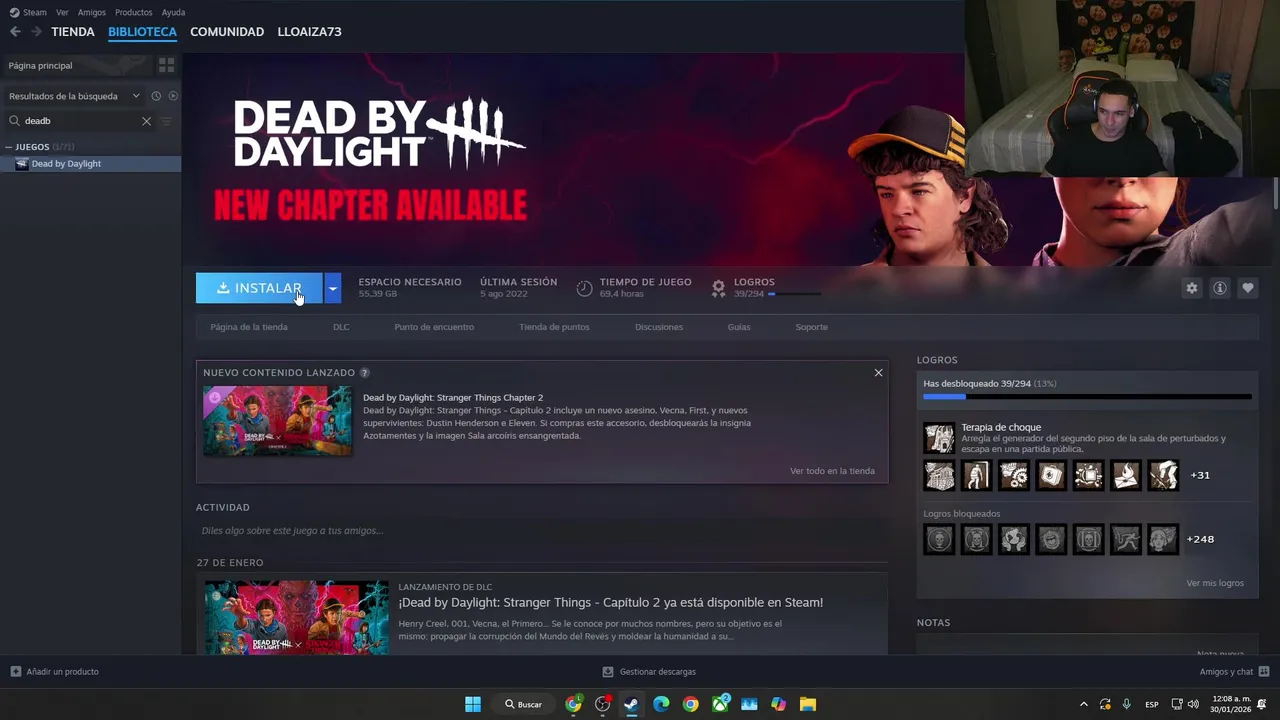Open the Xbox app taskbar icon
Image resolution: width=1280 pixels, height=720 pixels.
click(x=720, y=704)
